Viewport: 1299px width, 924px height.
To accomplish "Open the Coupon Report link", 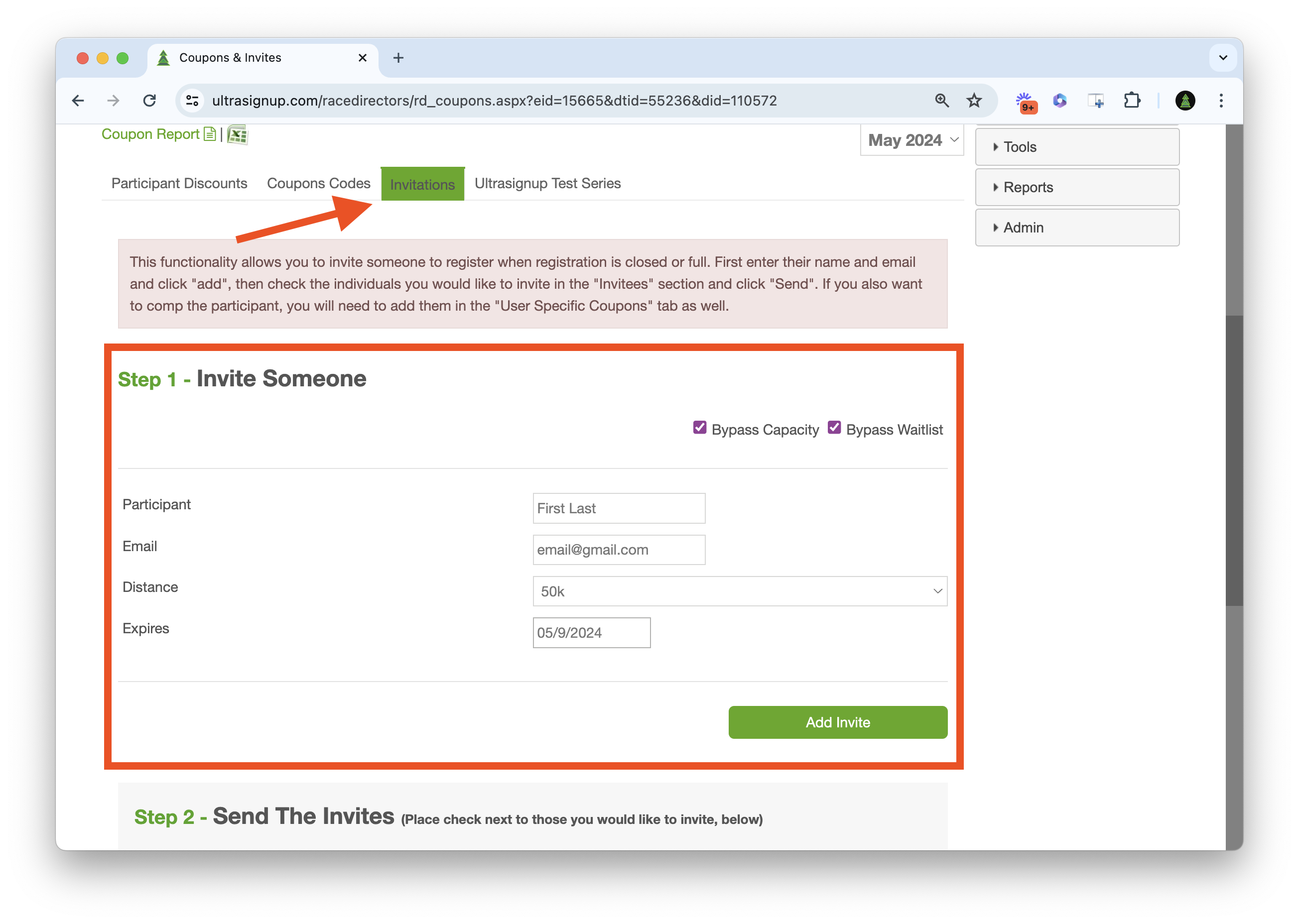I will (x=150, y=134).
